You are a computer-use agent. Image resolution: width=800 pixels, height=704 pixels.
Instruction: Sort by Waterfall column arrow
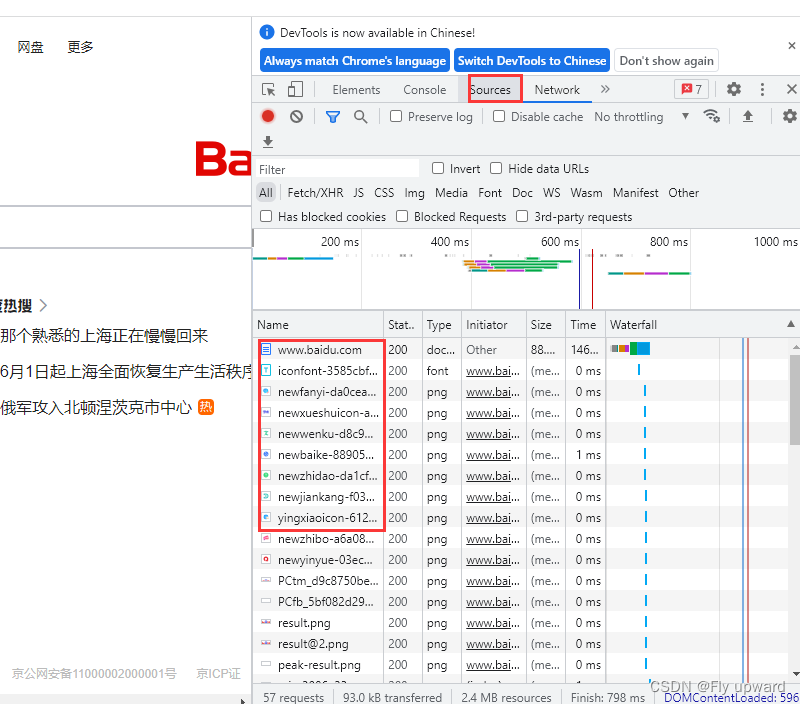pos(790,324)
